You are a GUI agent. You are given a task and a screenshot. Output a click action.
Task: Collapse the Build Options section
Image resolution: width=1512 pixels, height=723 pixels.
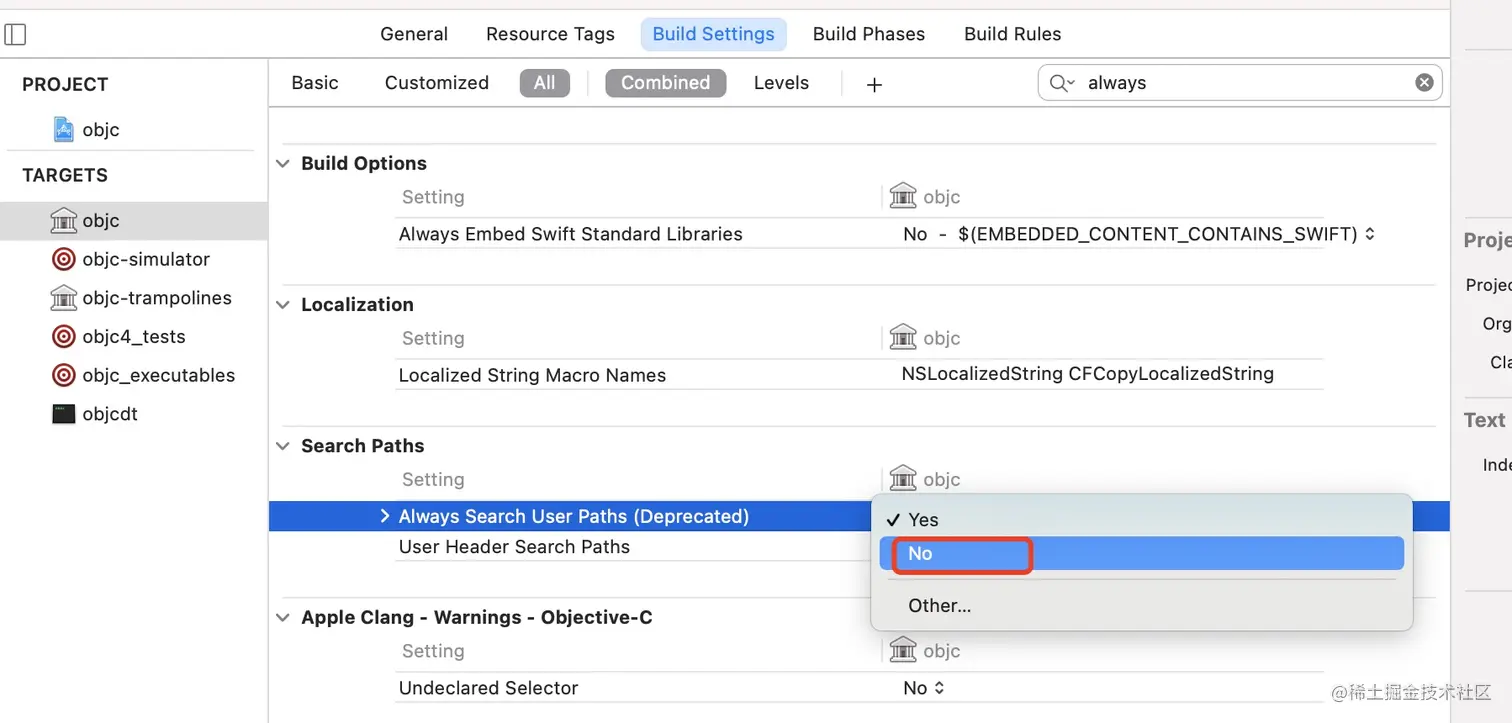click(283, 164)
